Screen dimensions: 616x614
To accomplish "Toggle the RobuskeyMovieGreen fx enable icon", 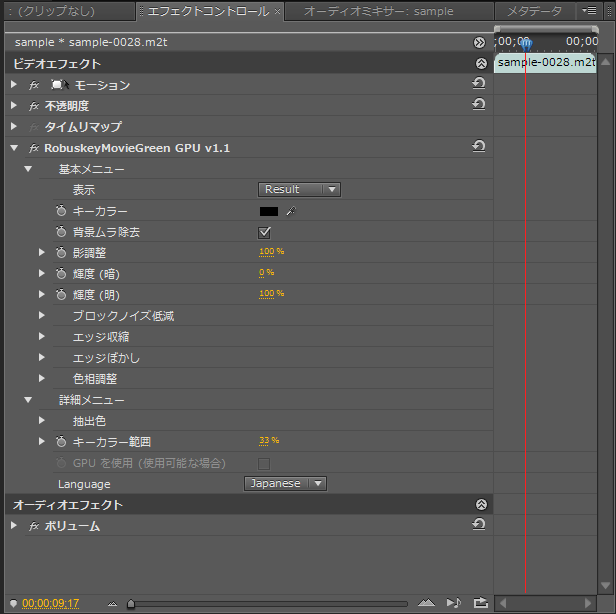I will pos(34,148).
